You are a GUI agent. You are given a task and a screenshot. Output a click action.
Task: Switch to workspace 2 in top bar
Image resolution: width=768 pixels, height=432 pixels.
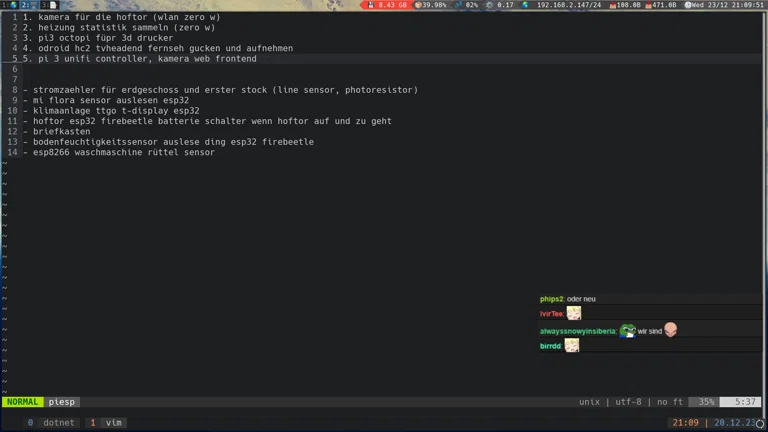point(24,5)
